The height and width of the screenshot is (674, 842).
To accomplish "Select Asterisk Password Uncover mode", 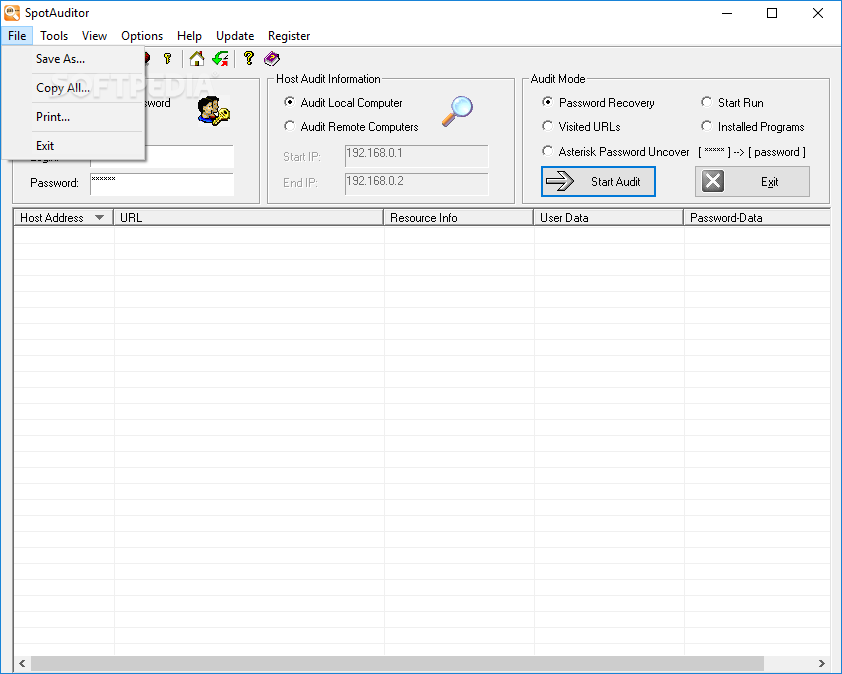I will click(x=547, y=151).
